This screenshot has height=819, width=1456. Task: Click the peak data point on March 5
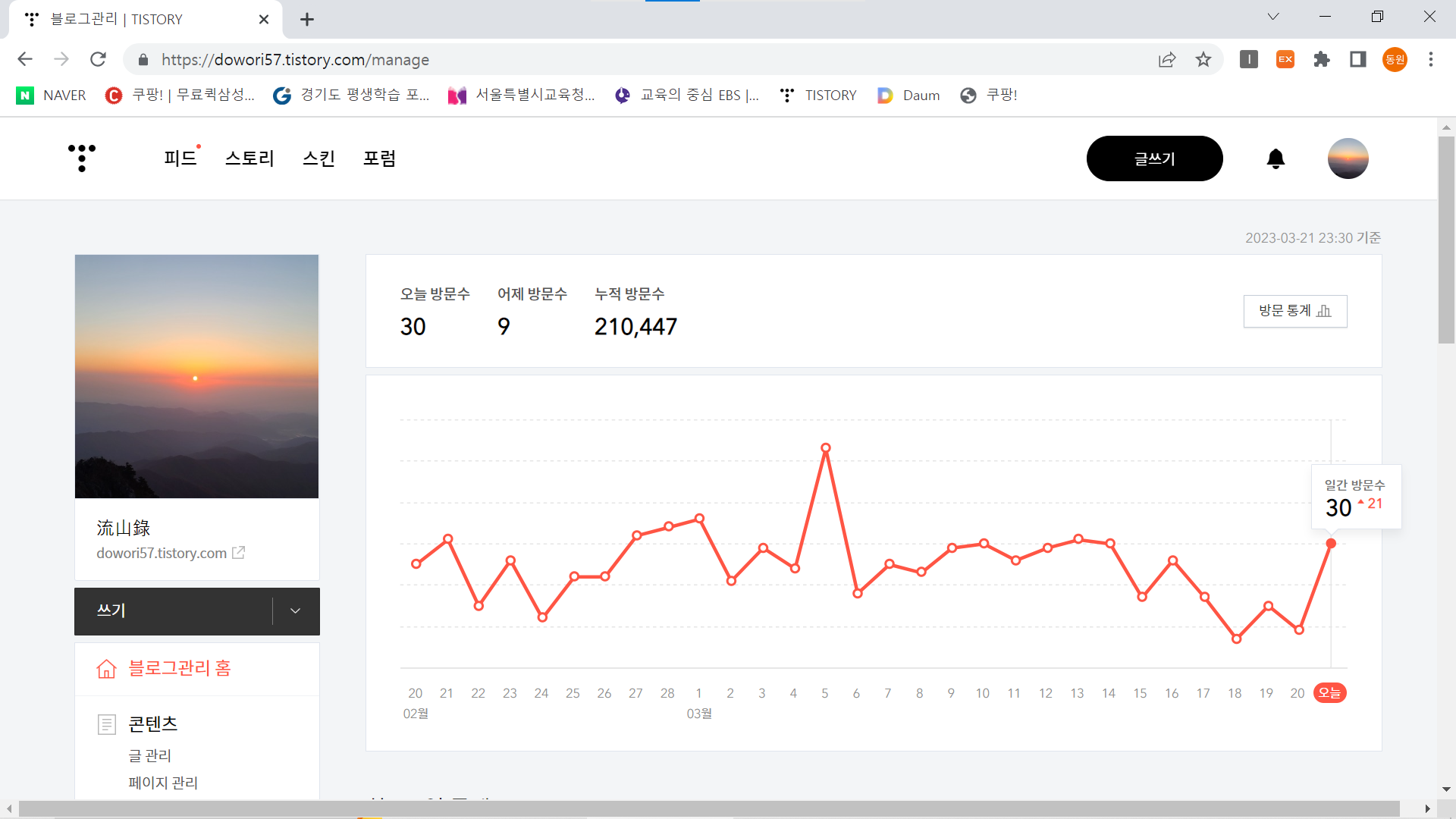click(x=825, y=448)
